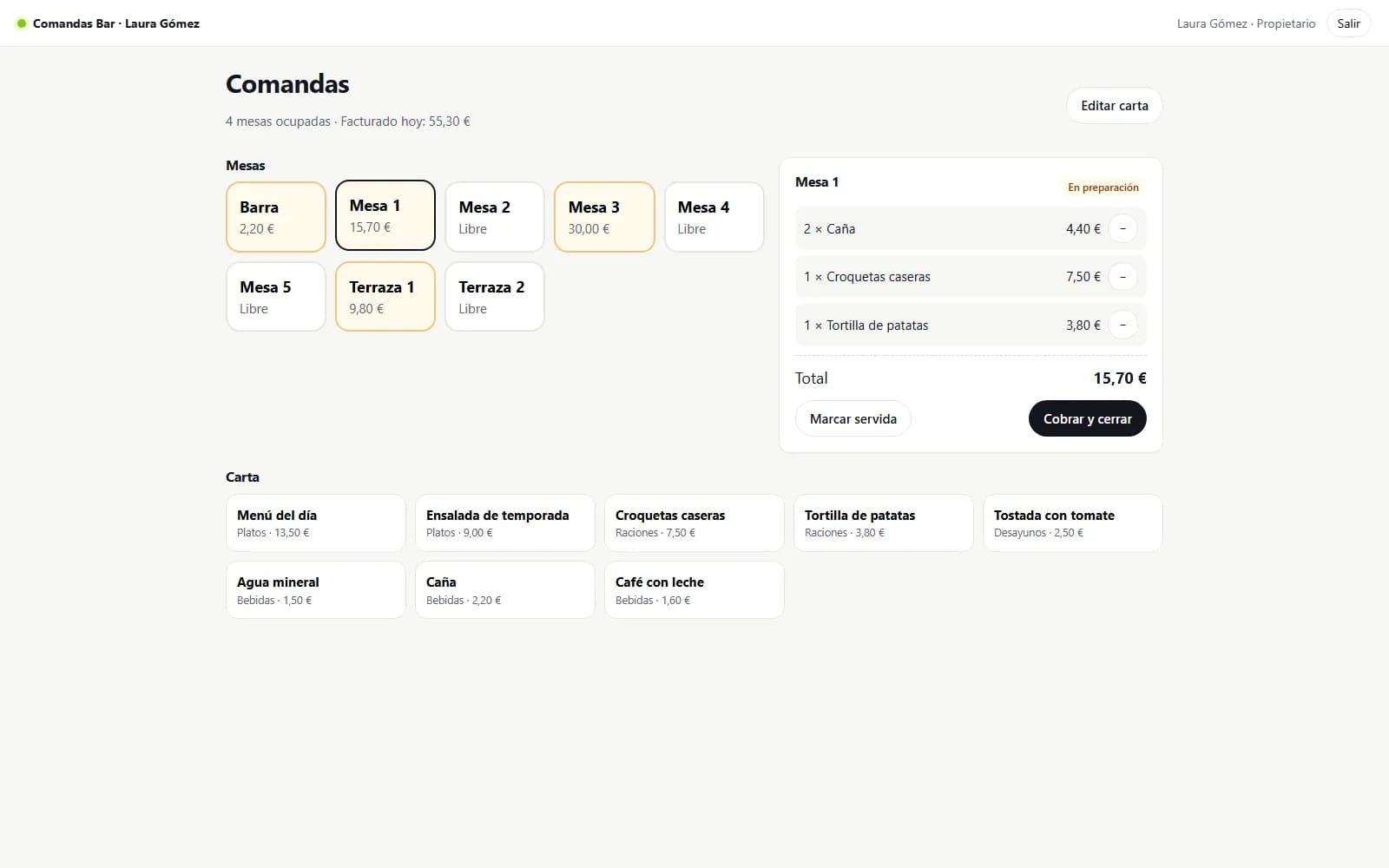Click the green status dot in the header
The height and width of the screenshot is (868, 1389).
coord(22,23)
